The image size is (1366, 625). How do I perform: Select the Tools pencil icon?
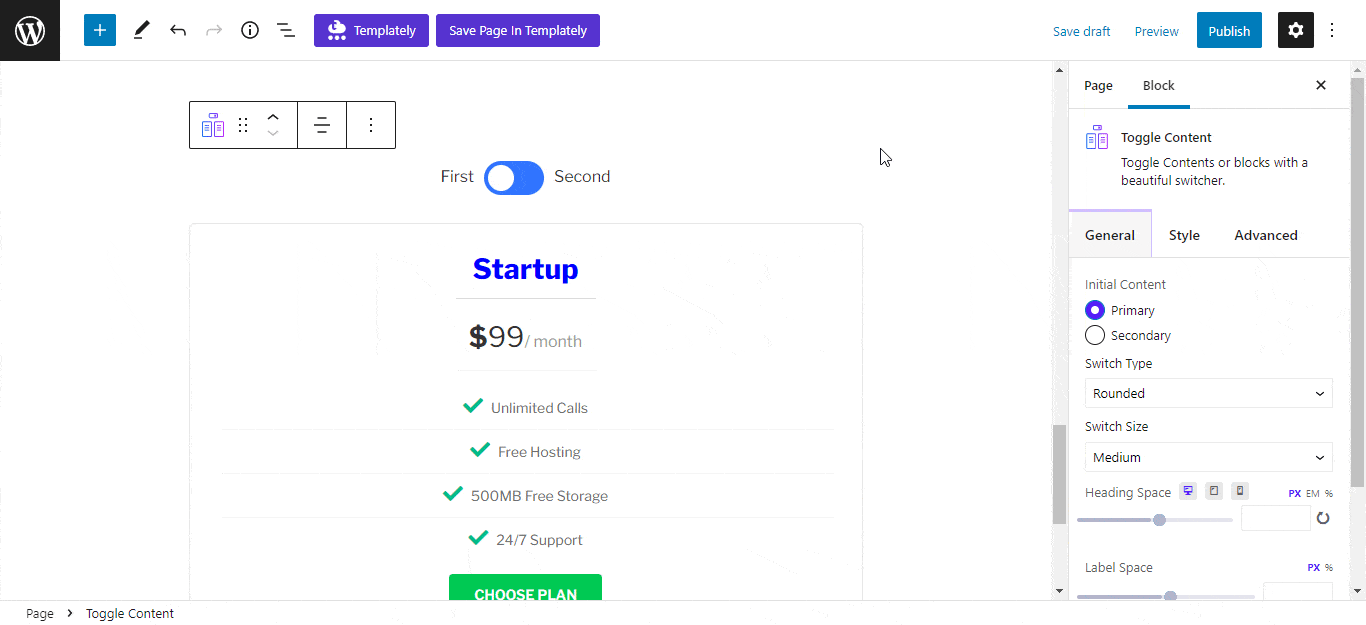point(141,30)
